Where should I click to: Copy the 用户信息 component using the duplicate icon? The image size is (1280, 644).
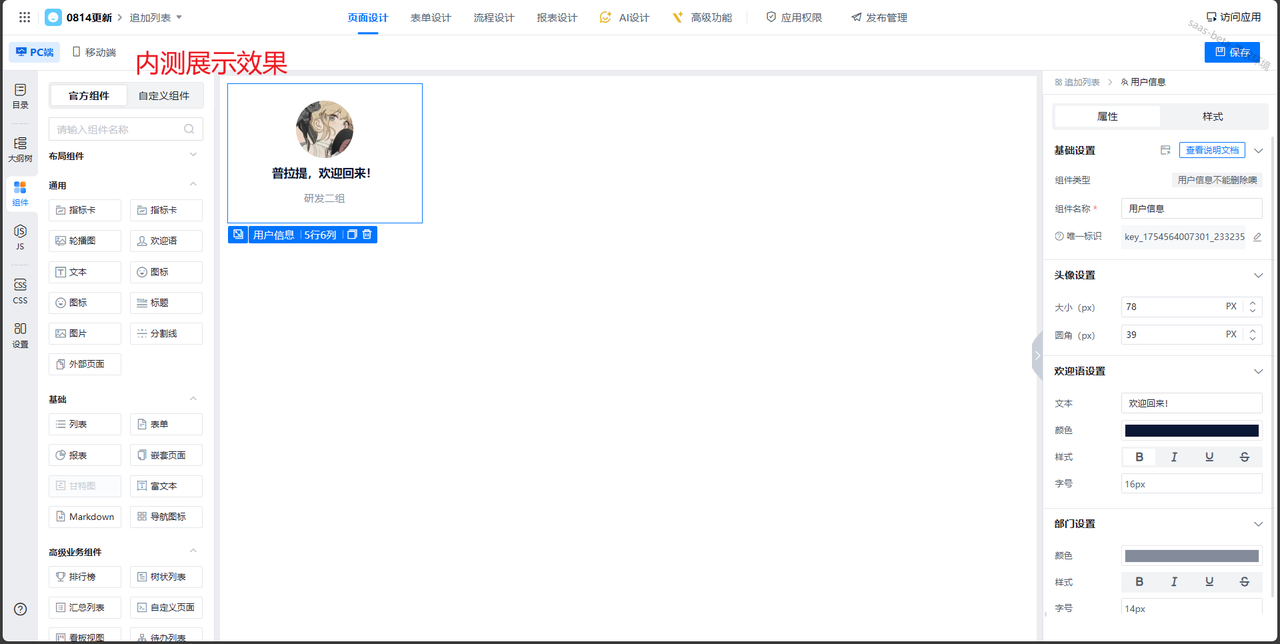(350, 234)
